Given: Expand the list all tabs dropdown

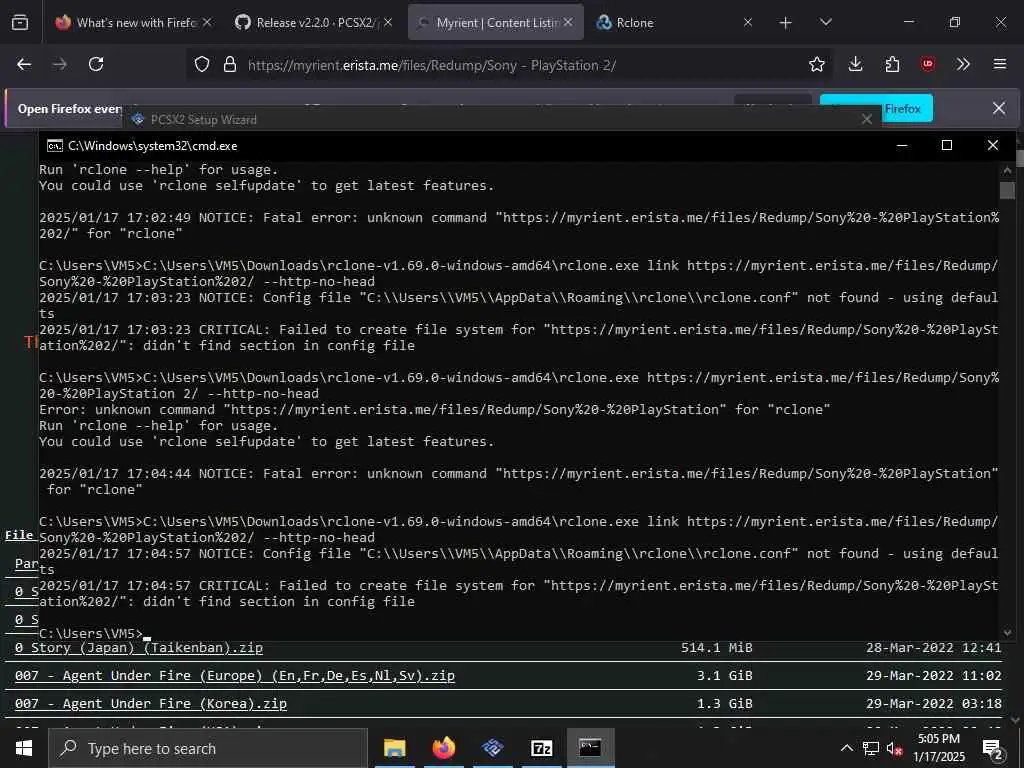Looking at the screenshot, I should pyautogui.click(x=825, y=23).
